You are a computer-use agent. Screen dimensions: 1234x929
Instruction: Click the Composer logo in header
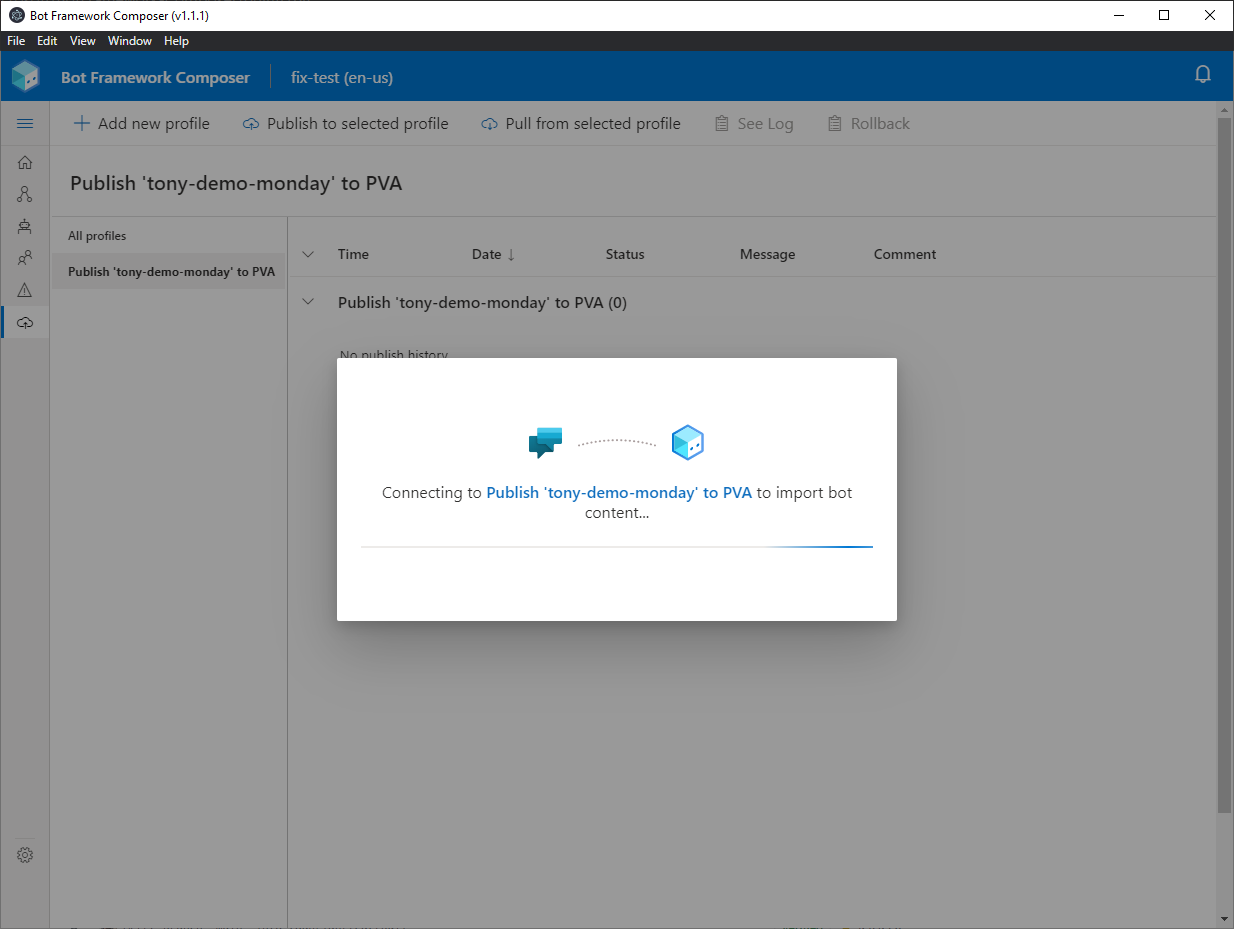click(x=26, y=76)
